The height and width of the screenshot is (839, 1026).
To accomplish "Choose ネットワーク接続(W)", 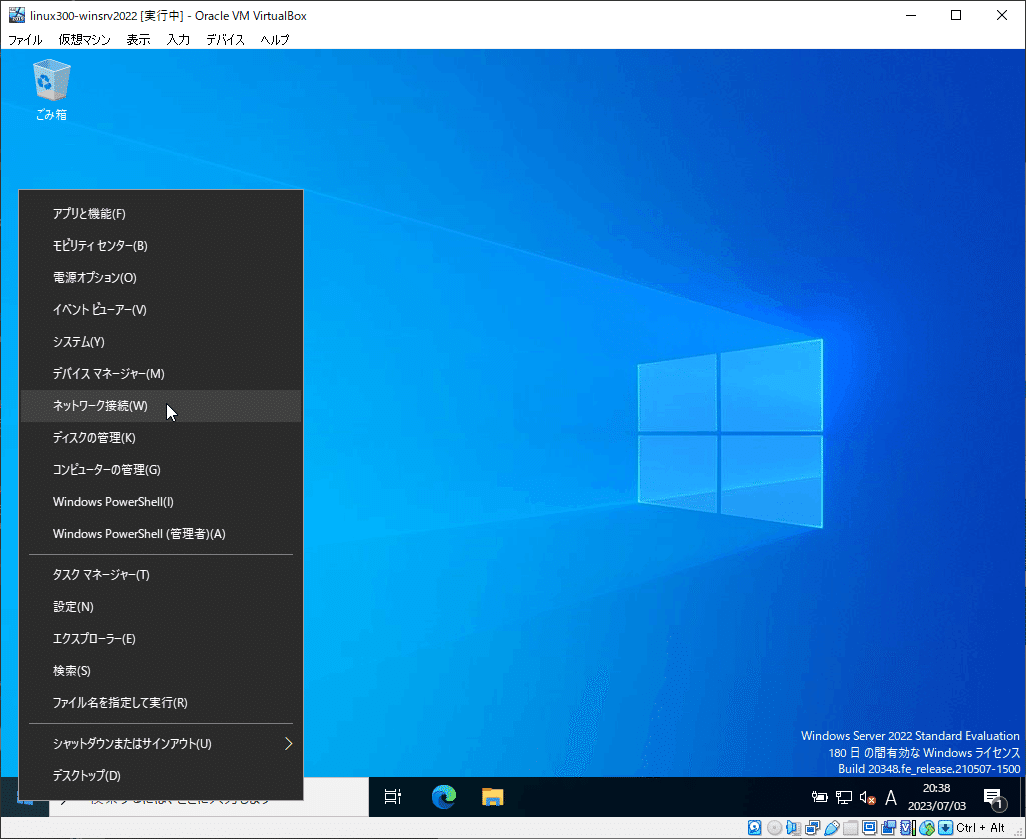I will tap(161, 406).
